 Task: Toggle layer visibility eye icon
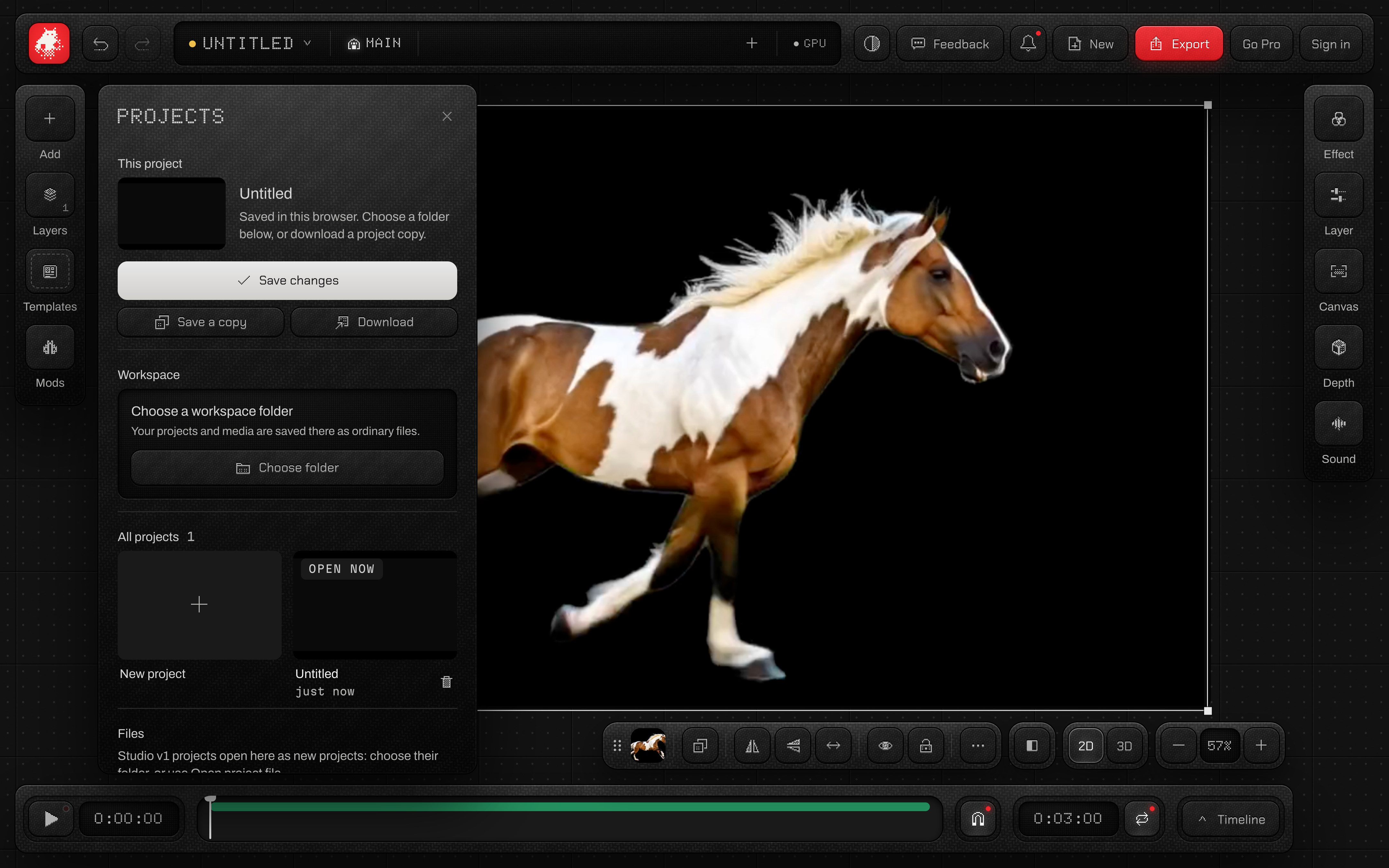click(x=885, y=746)
